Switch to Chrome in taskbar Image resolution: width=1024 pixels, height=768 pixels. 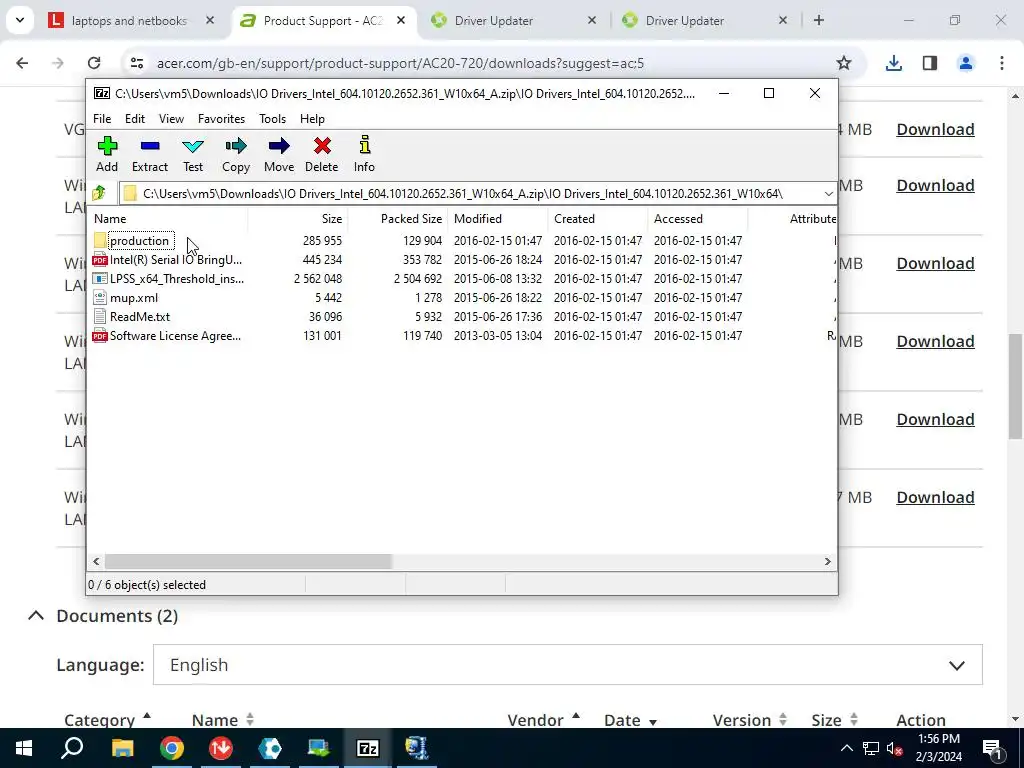172,748
